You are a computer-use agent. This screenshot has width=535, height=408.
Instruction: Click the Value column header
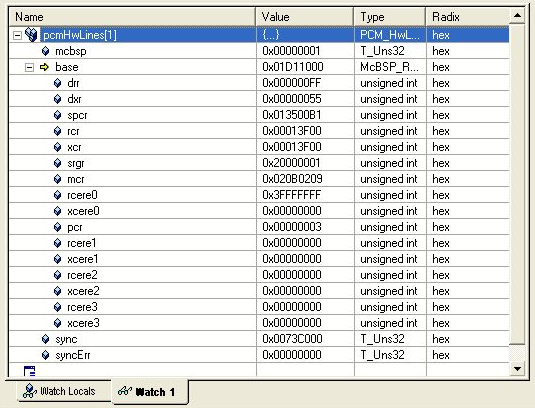click(305, 17)
